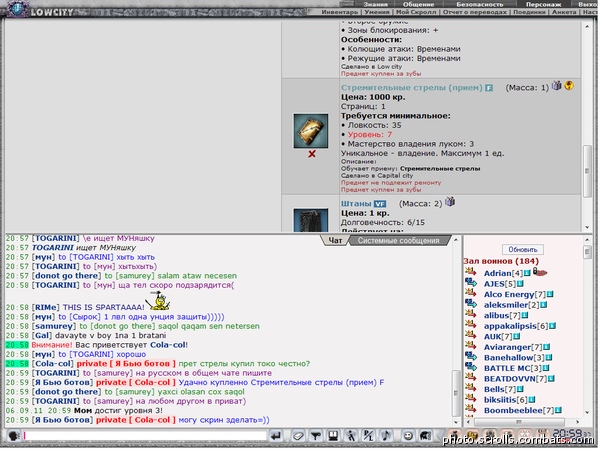Open the Умения submenu item

coord(377,12)
